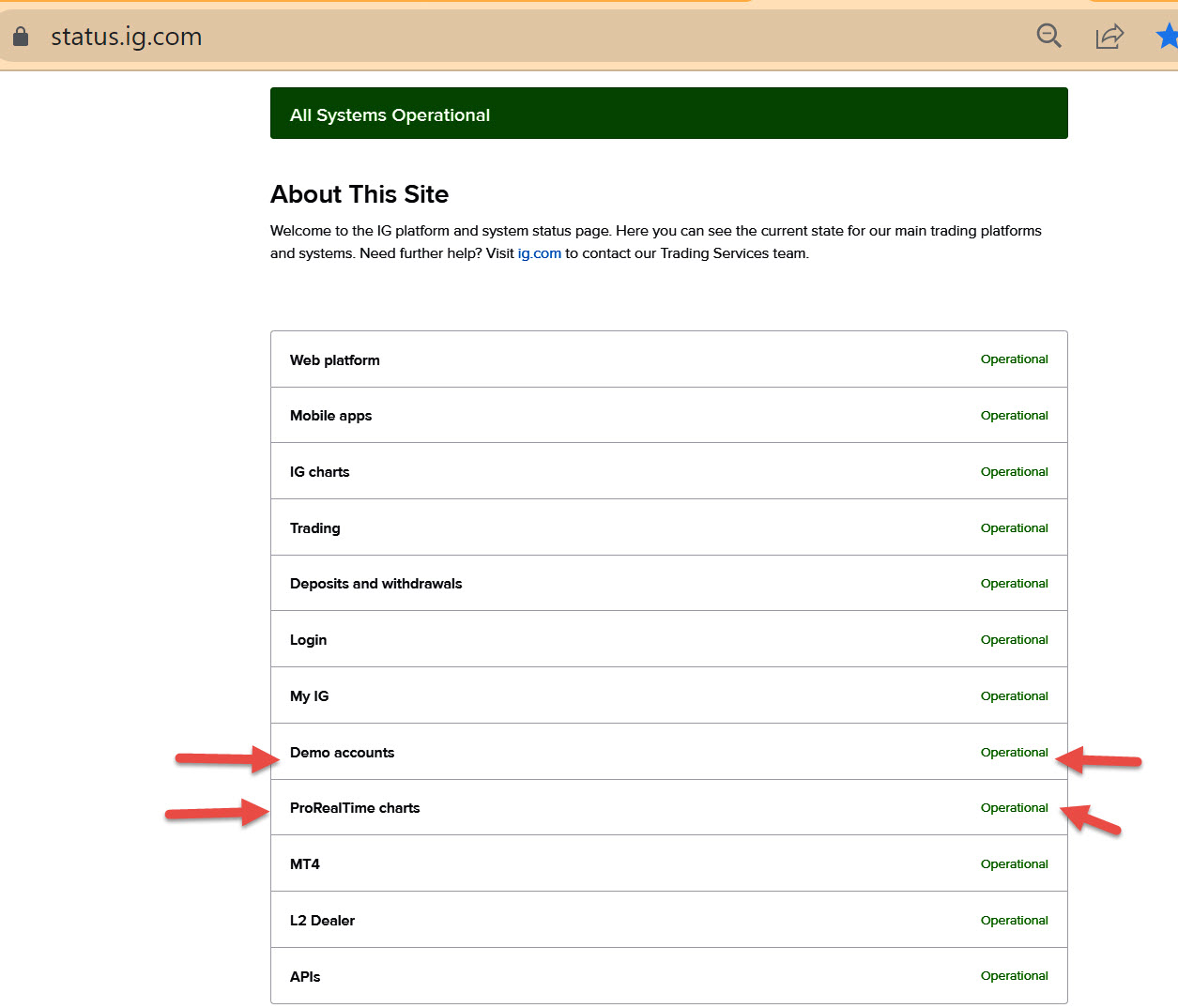Click the ProRealTime charts label

coord(355,808)
